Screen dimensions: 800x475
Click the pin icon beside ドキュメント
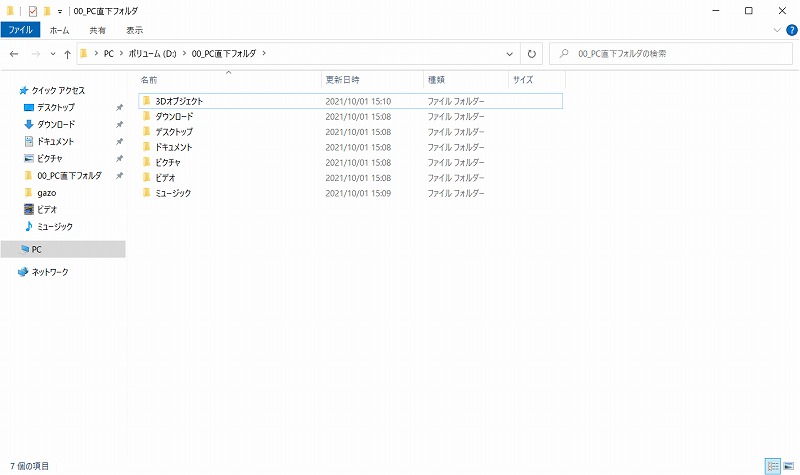pos(119,141)
